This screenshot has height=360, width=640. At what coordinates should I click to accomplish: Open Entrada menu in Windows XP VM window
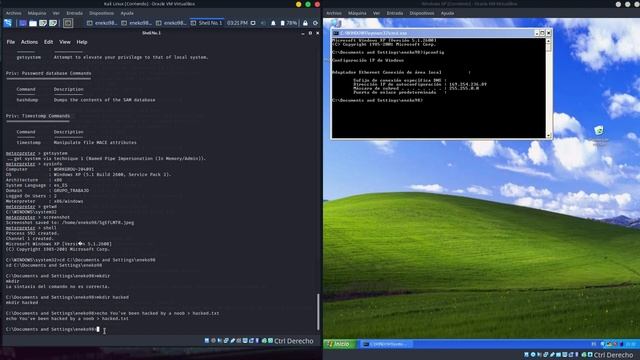coord(395,13)
